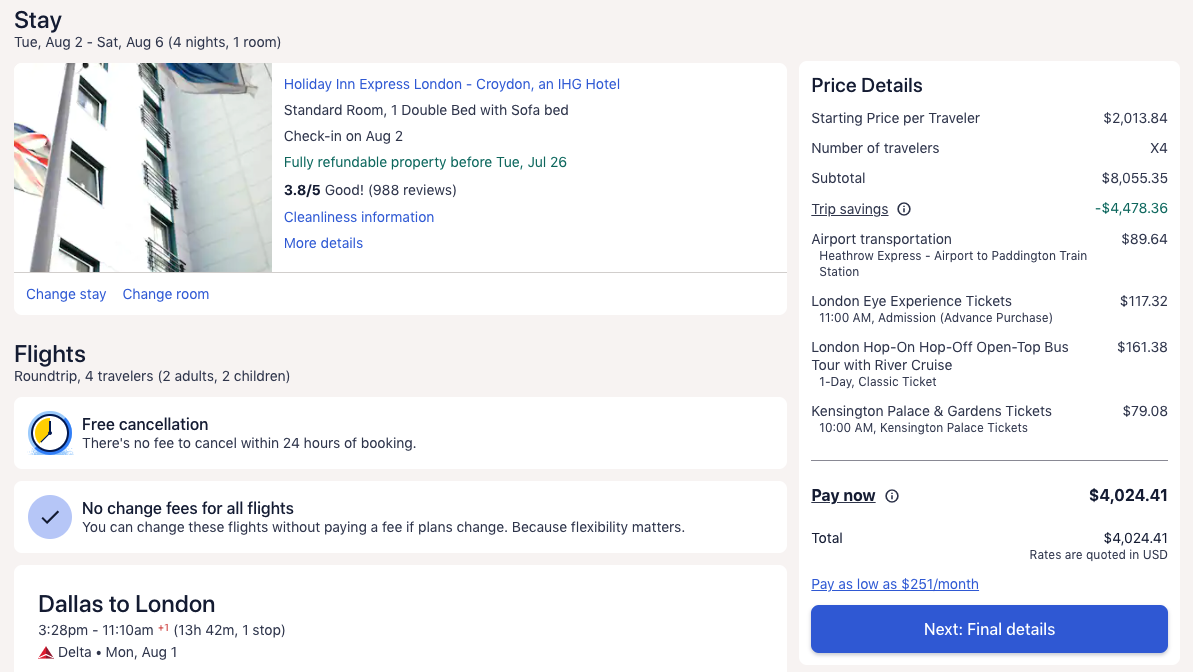This screenshot has width=1193, height=672.
Task: Click the Number of travelers X4 value
Action: 1159,148
